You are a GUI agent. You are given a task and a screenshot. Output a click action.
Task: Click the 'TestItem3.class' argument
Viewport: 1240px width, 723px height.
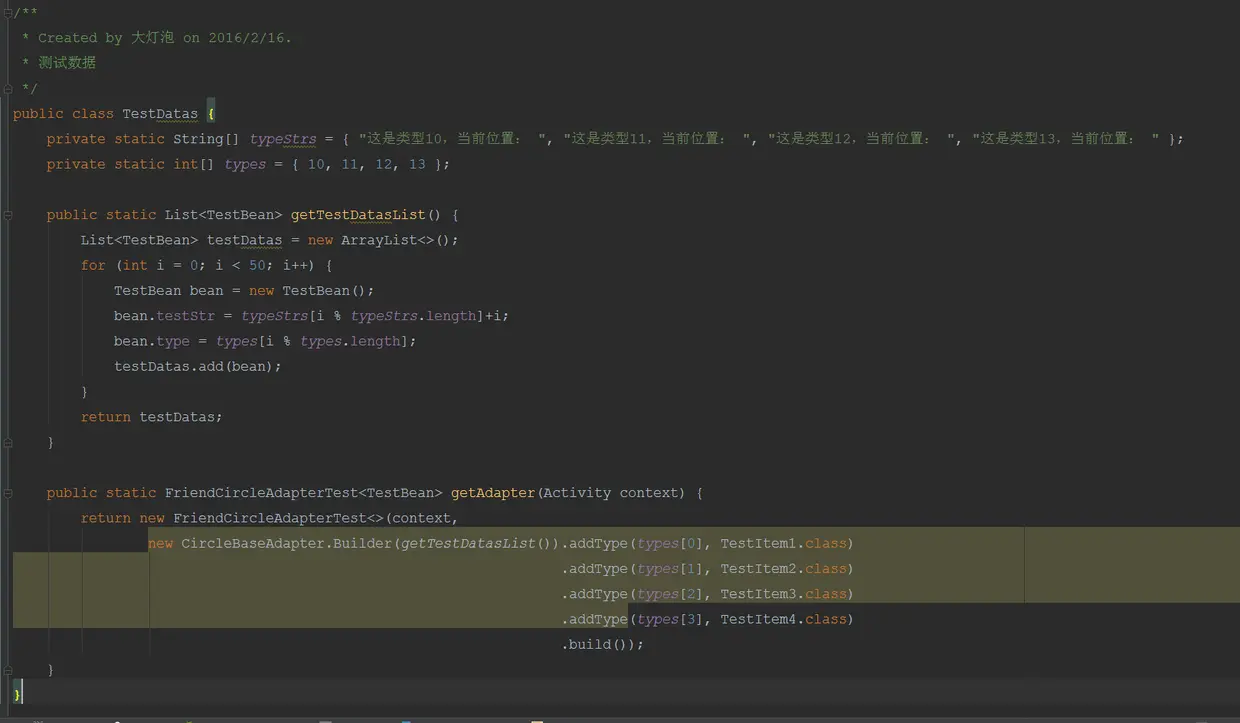coord(783,594)
